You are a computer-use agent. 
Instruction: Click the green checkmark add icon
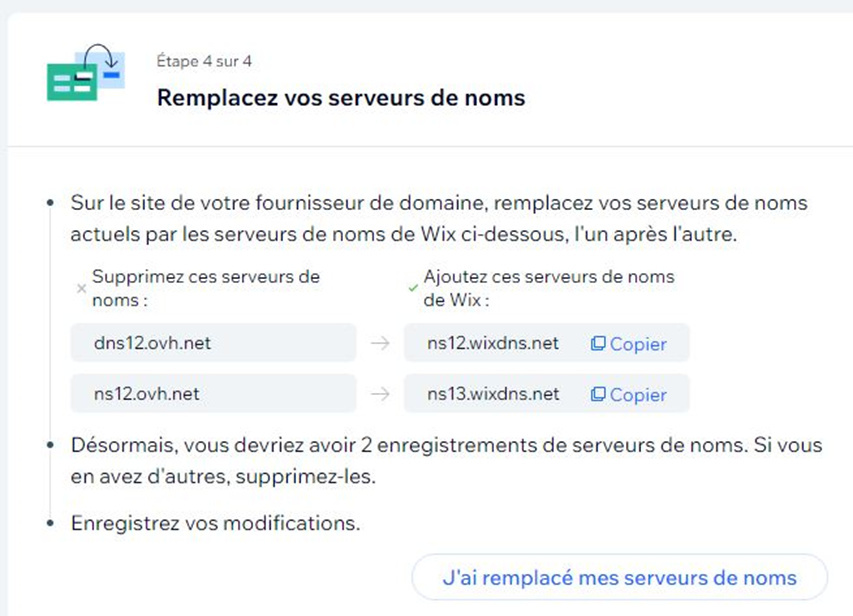tap(413, 288)
